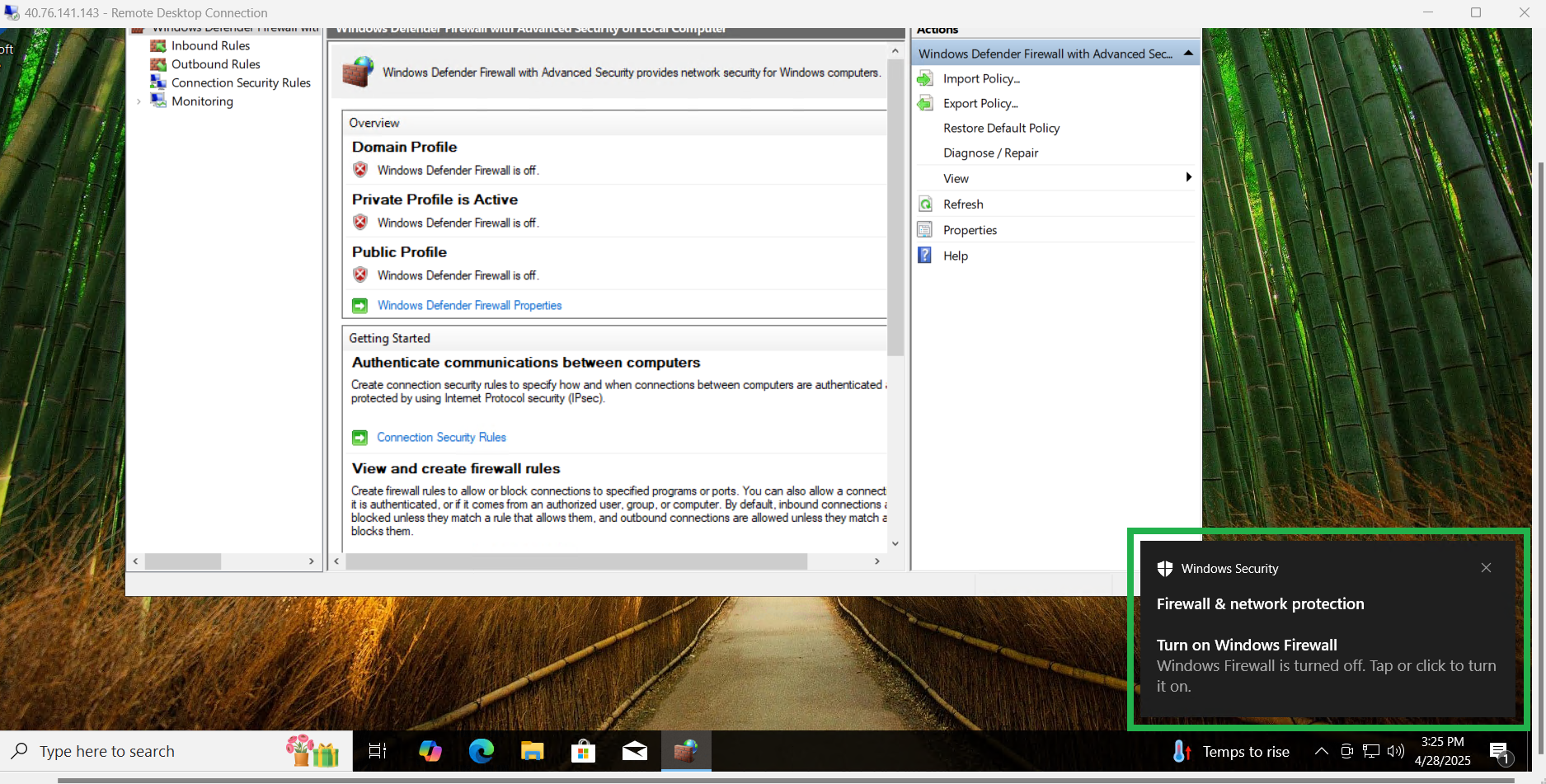Click the Outbound Rules icon
1546x784 pixels.
pyautogui.click(x=158, y=64)
